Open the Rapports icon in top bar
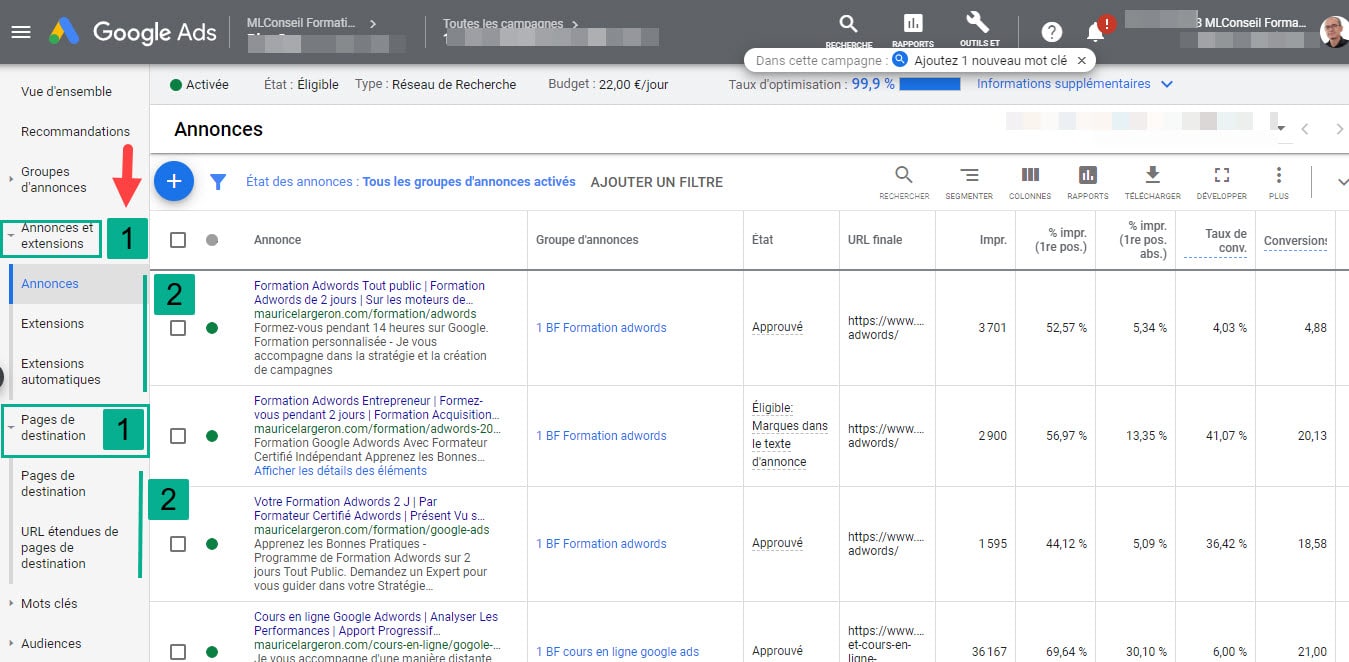Image resolution: width=1349 pixels, height=662 pixels. pyautogui.click(x=913, y=30)
